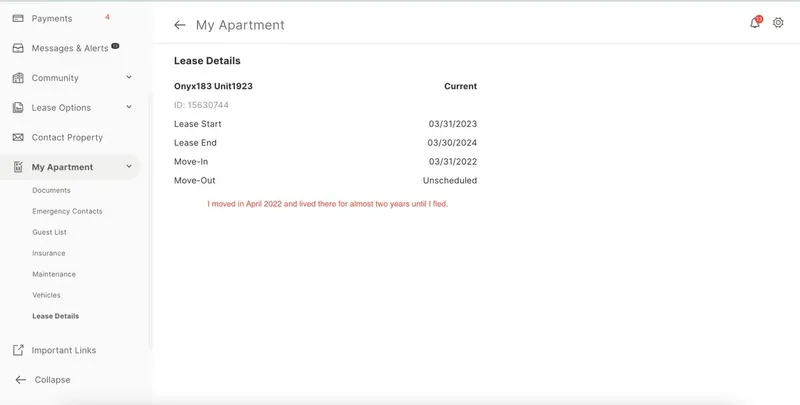Click the My Apartment page title
Image resolution: width=800 pixels, height=405 pixels.
click(240, 25)
